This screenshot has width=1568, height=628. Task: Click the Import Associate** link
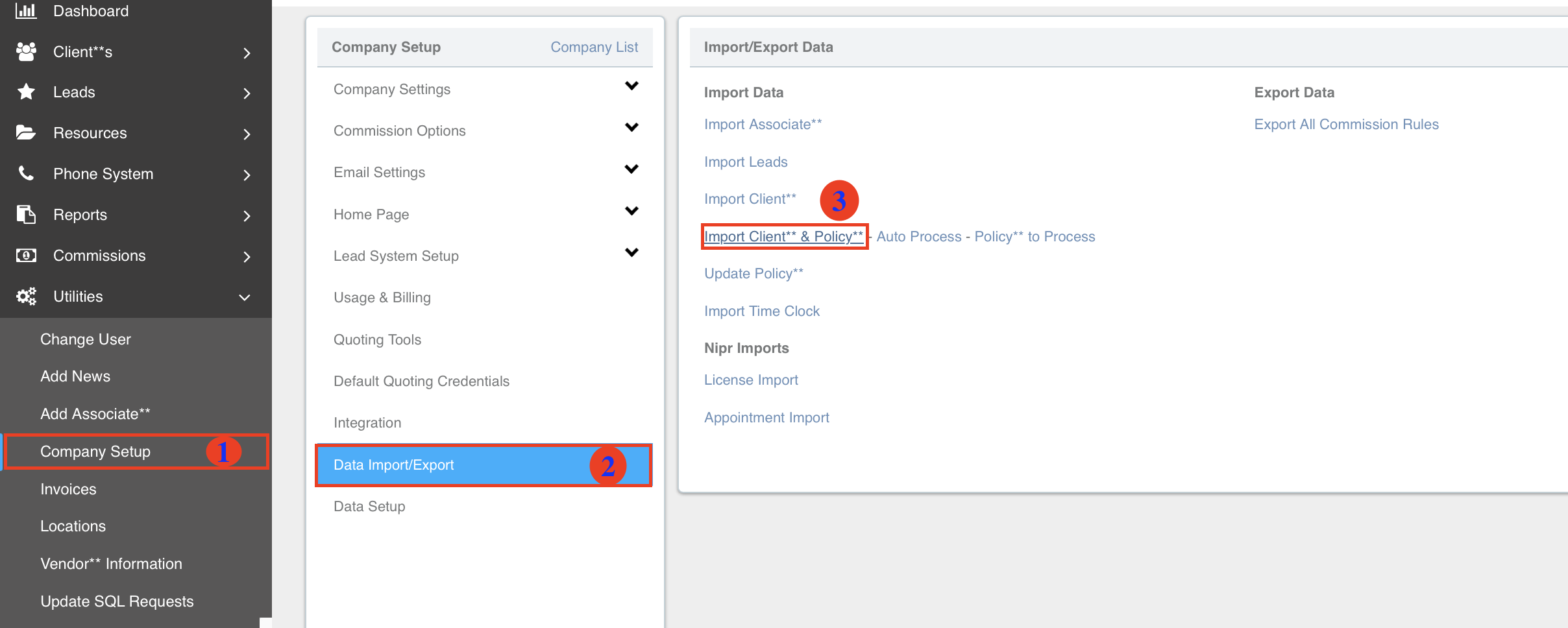pos(763,125)
